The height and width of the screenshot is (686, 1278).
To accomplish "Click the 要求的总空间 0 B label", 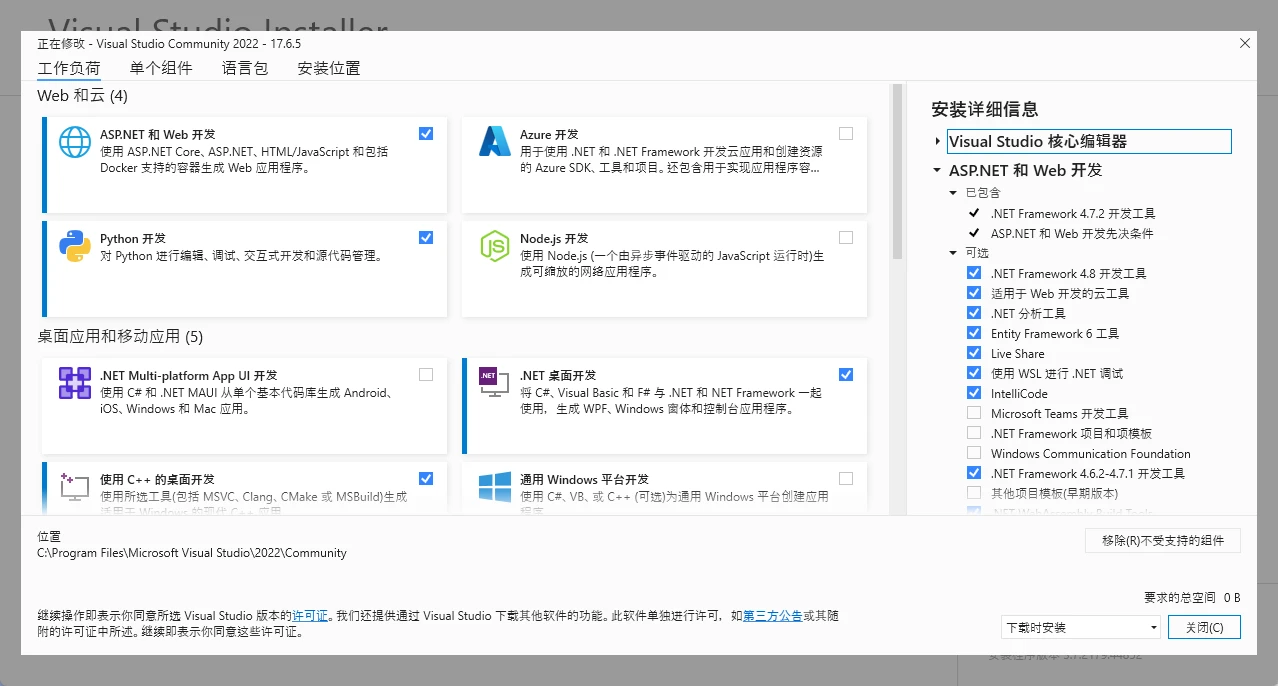I will tap(1192, 597).
